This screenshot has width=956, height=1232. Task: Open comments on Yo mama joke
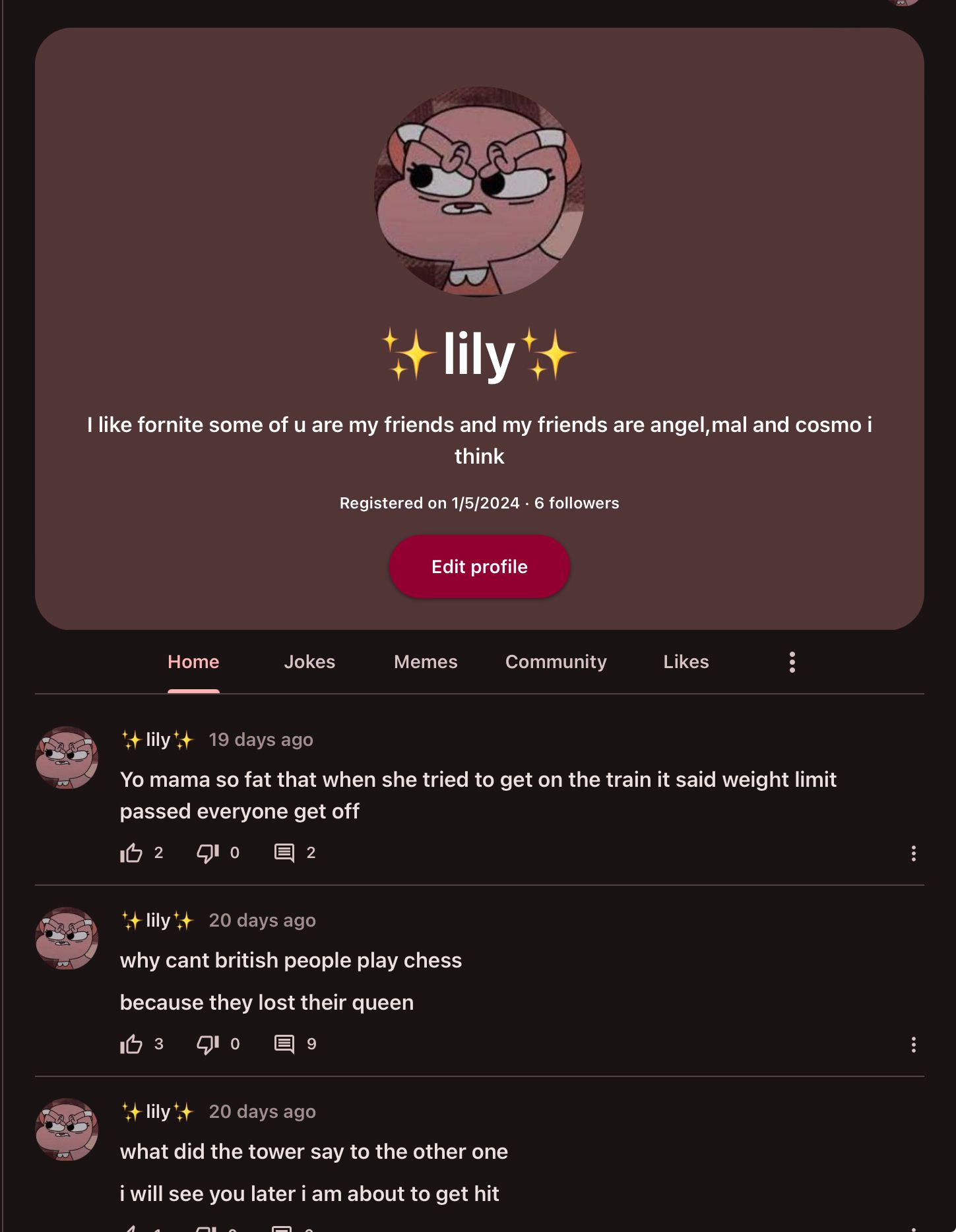pos(284,853)
